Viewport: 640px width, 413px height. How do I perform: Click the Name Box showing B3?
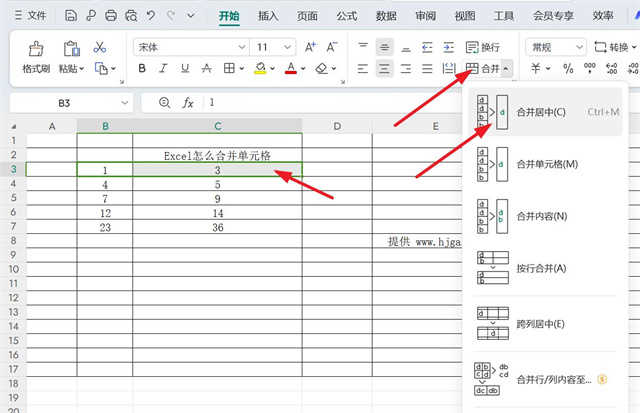pos(65,103)
